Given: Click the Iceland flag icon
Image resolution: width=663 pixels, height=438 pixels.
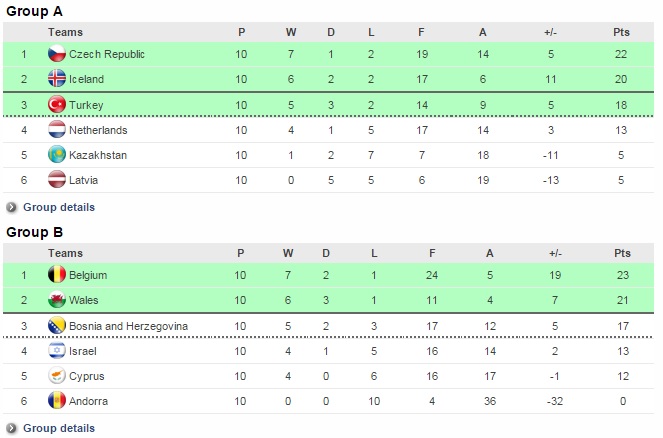Looking at the screenshot, I should 56,79.
